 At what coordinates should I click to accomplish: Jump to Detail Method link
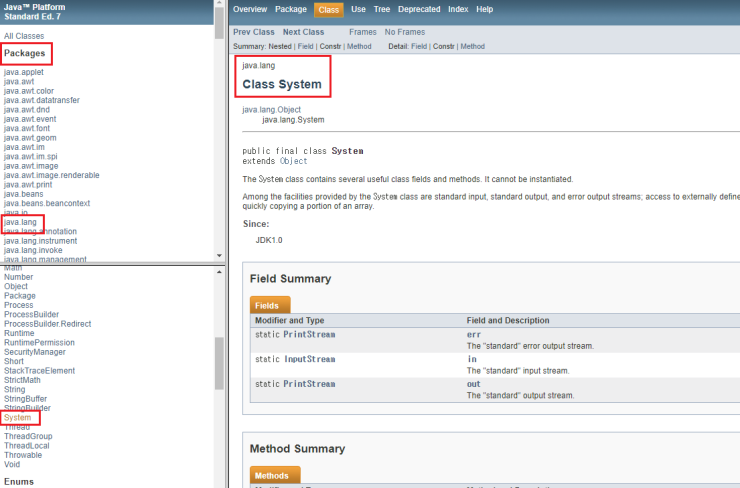[x=472, y=46]
